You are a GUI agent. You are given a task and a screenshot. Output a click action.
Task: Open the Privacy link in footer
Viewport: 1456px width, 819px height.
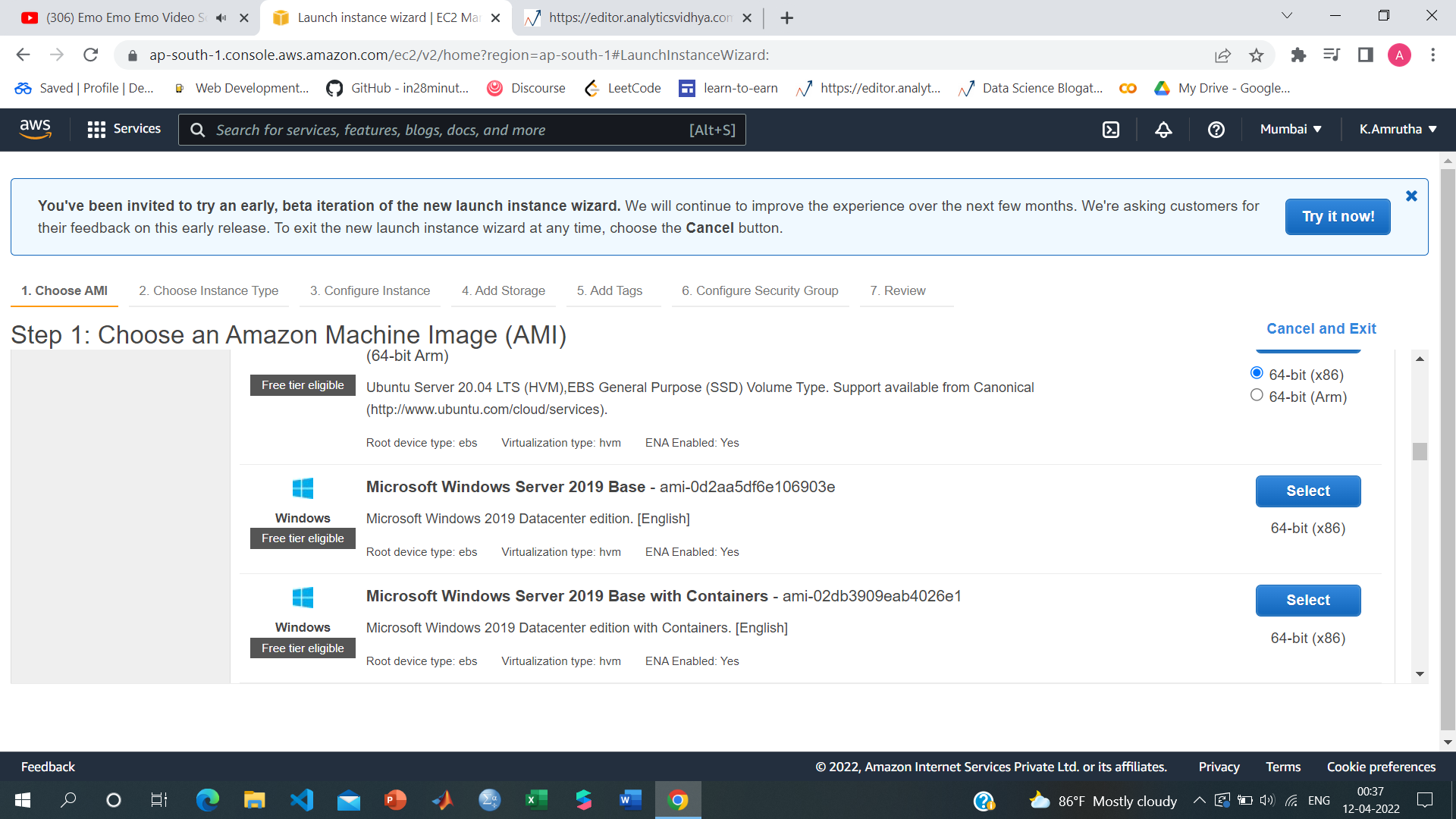(x=1219, y=767)
